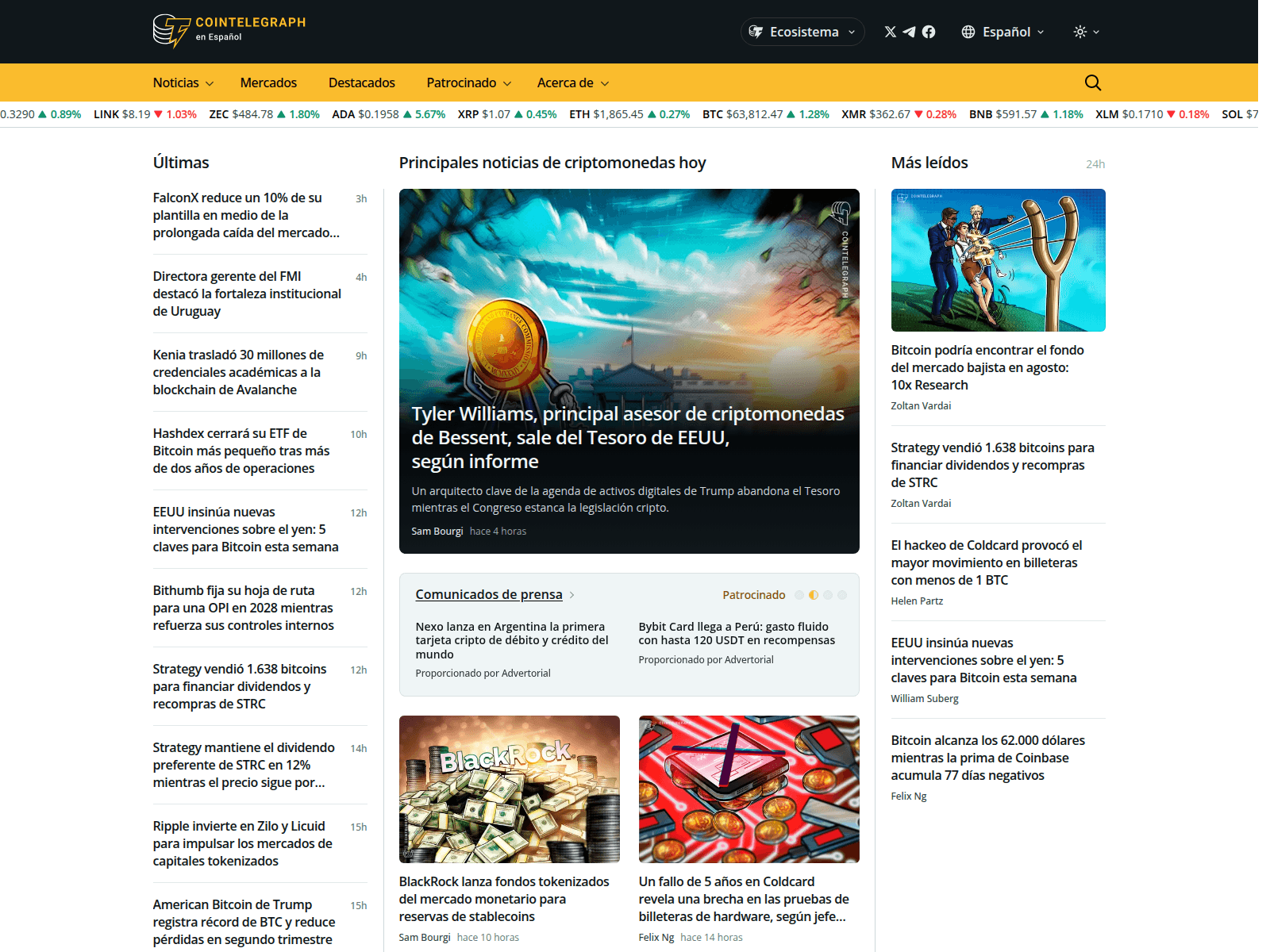1270x952 pixels.
Task: Open the Ripple invierte en Zilo y Licuid article
Action: (x=243, y=843)
